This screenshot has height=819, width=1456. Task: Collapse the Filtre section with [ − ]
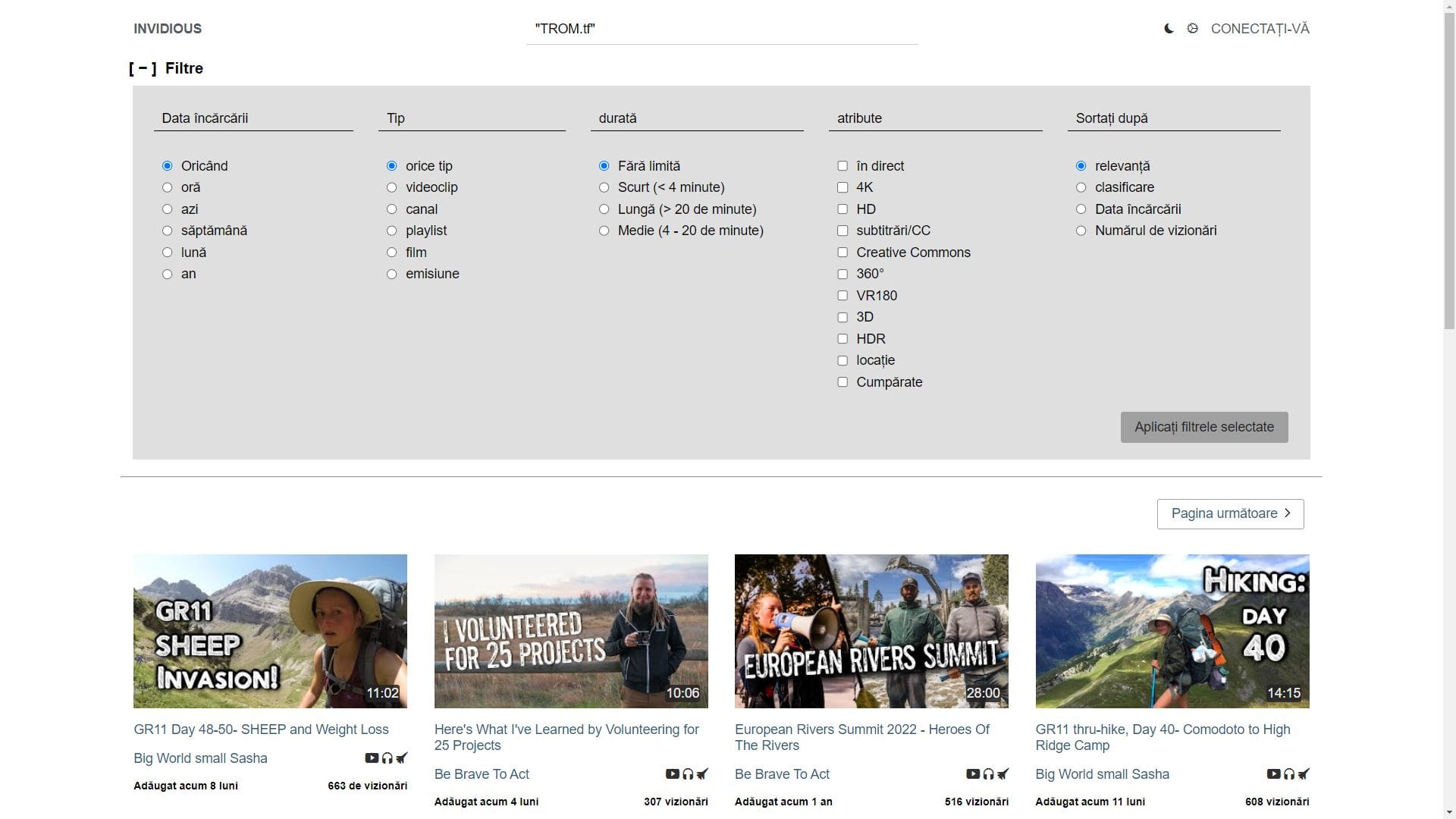tap(143, 68)
